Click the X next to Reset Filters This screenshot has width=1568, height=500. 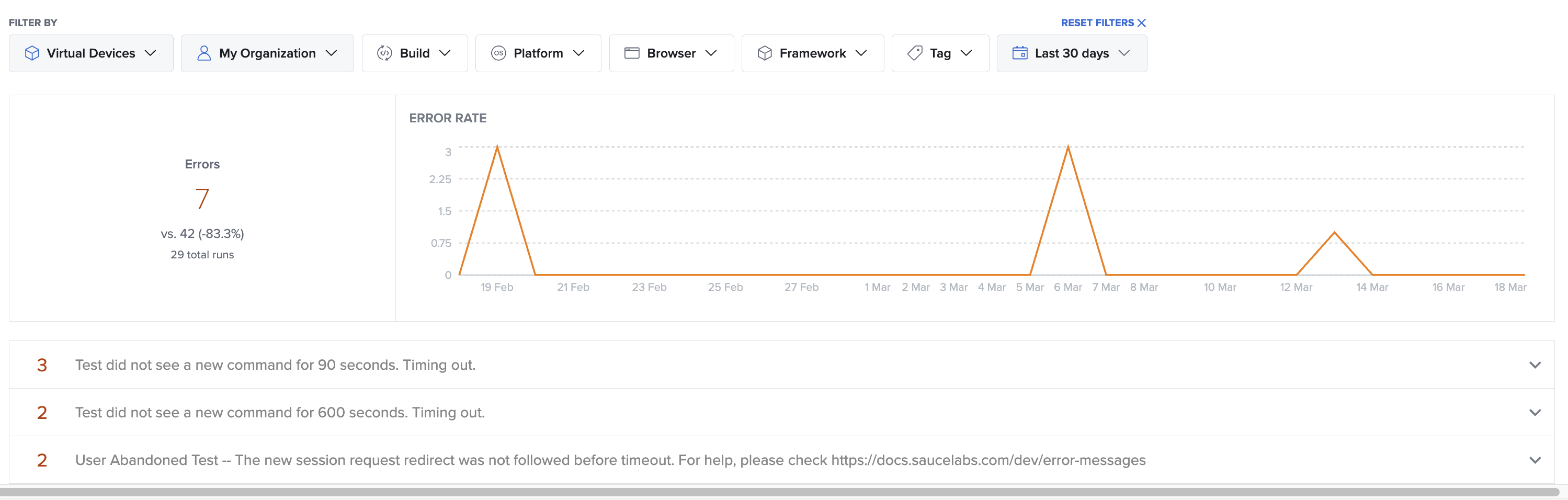pyautogui.click(x=1142, y=22)
